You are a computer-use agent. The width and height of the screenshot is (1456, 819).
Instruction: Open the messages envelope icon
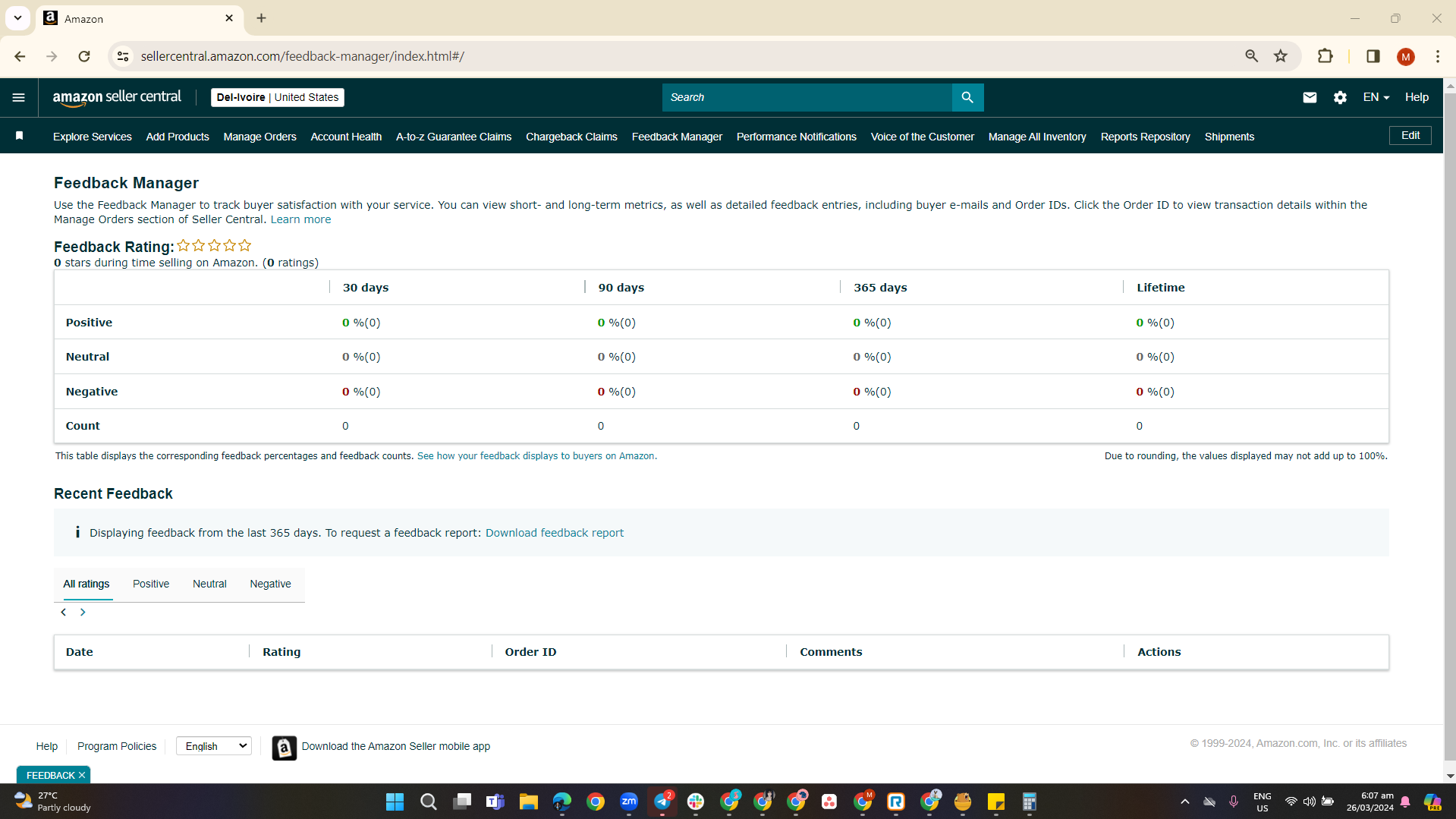click(x=1310, y=97)
